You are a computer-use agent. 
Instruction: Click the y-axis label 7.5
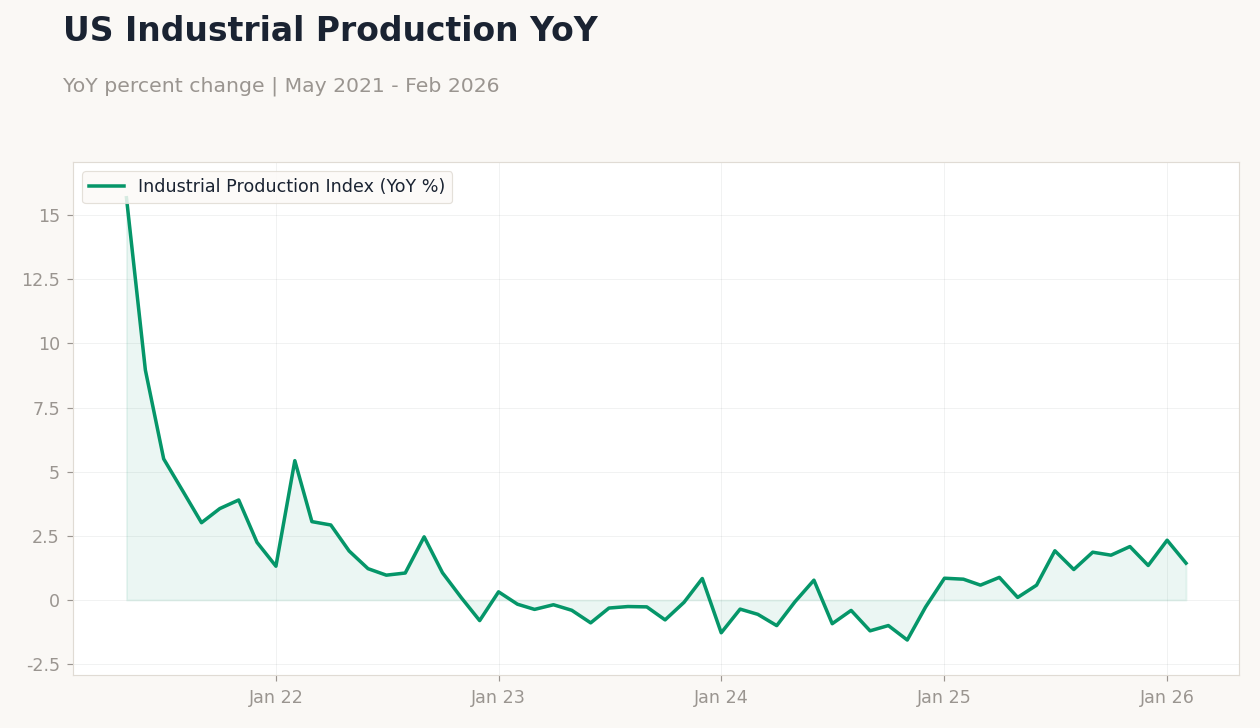click(46, 408)
